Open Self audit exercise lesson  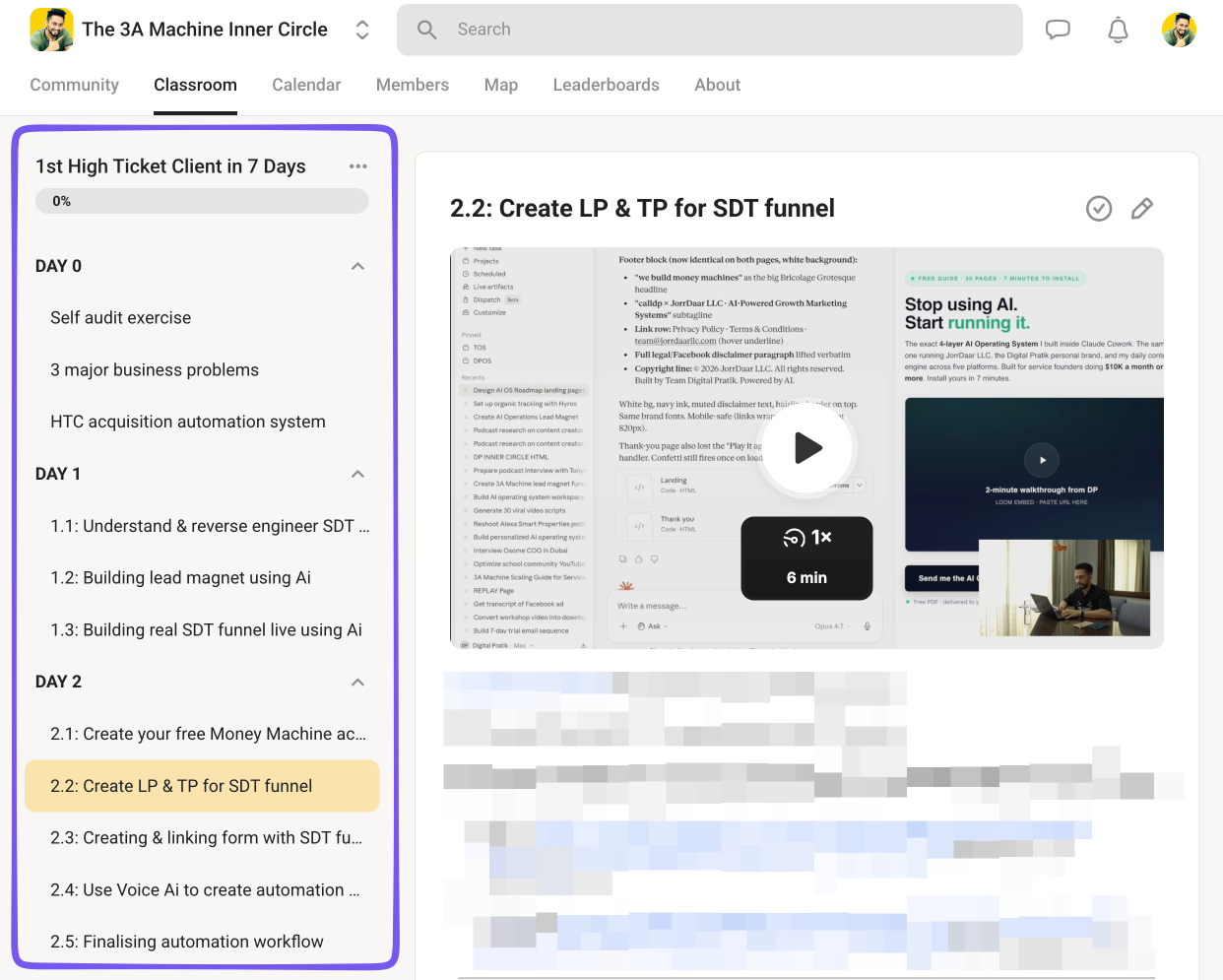coord(202,317)
